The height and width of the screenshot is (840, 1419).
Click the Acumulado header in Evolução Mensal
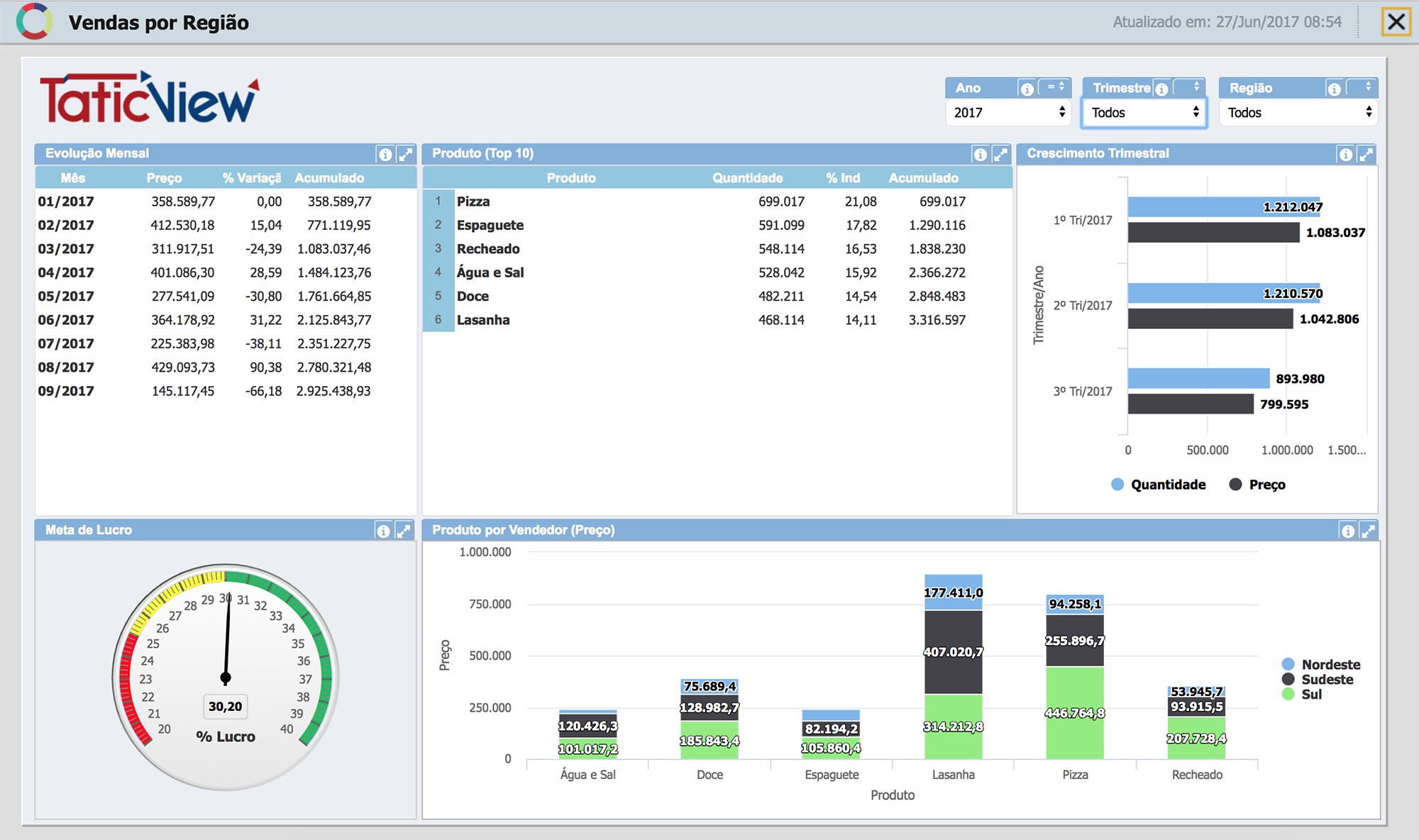point(329,178)
